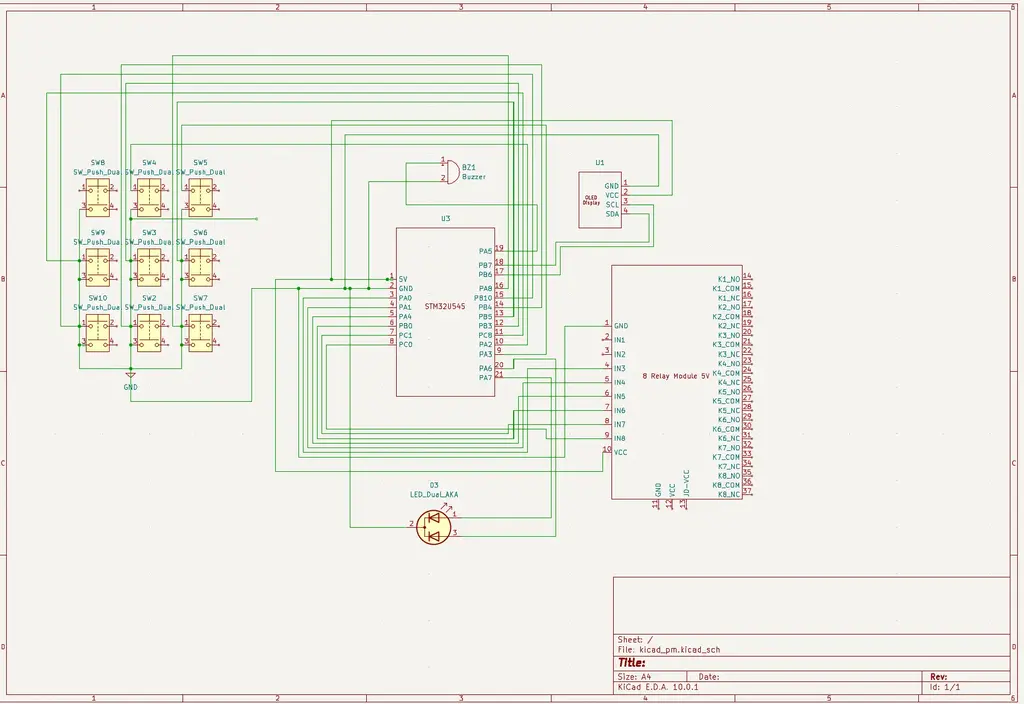Select the SW3 push button symbol
Viewport: 1024px width, 704px height.
[149, 267]
